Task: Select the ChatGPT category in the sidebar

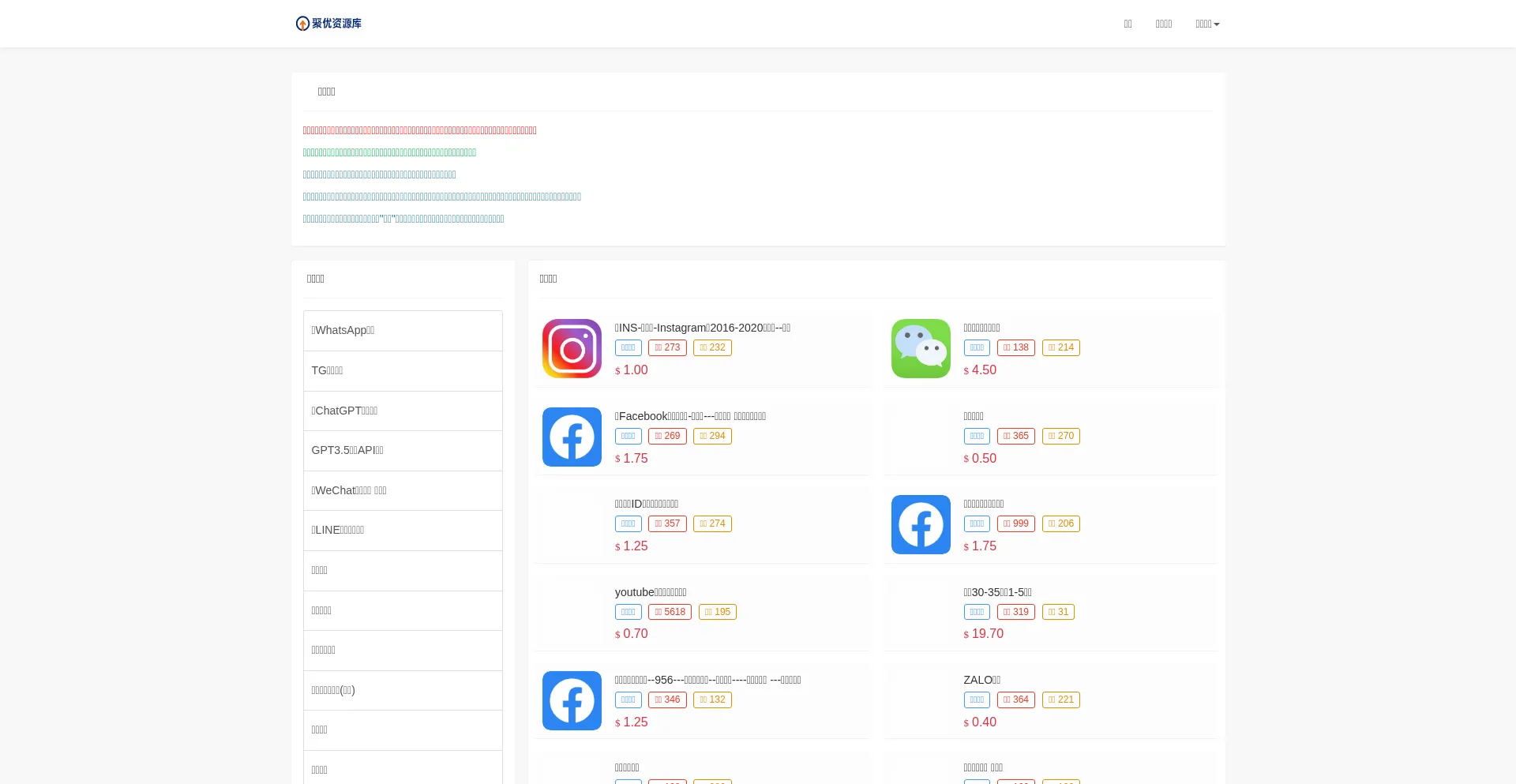Action: click(x=403, y=411)
